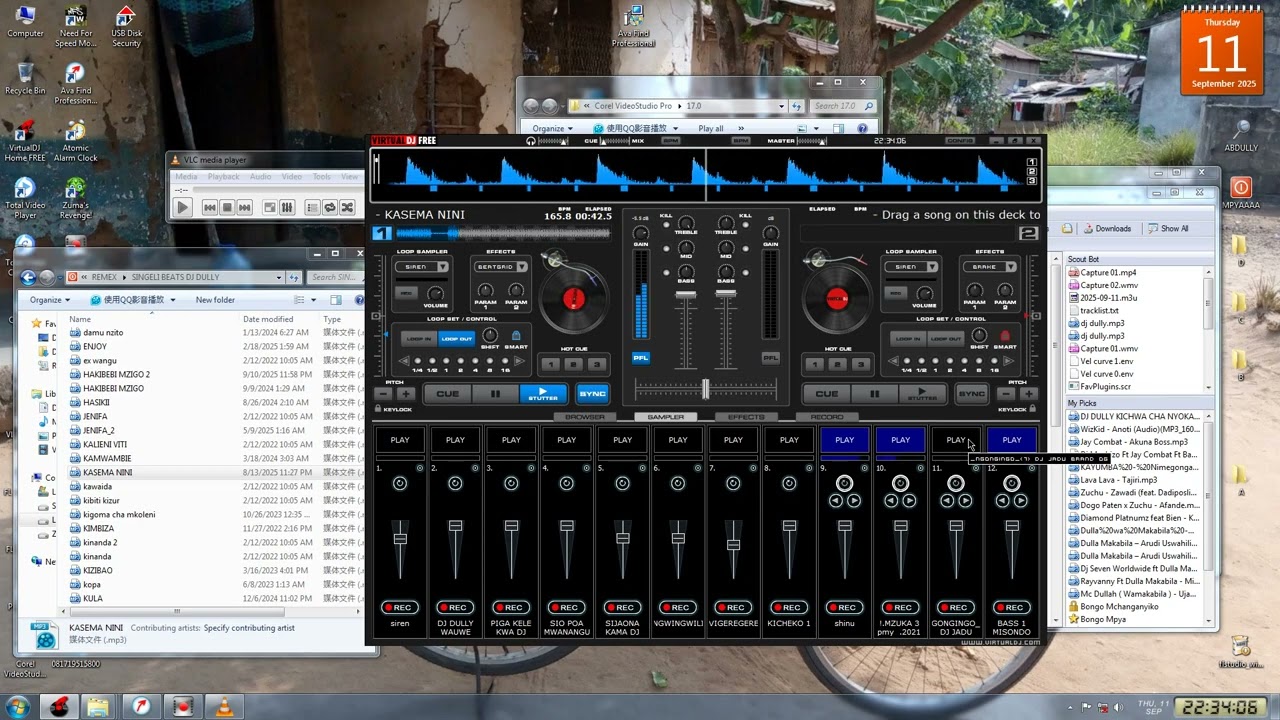This screenshot has height=720, width=1280.
Task: Toggle deck 2 PFL headphone button
Action: pyautogui.click(x=771, y=357)
